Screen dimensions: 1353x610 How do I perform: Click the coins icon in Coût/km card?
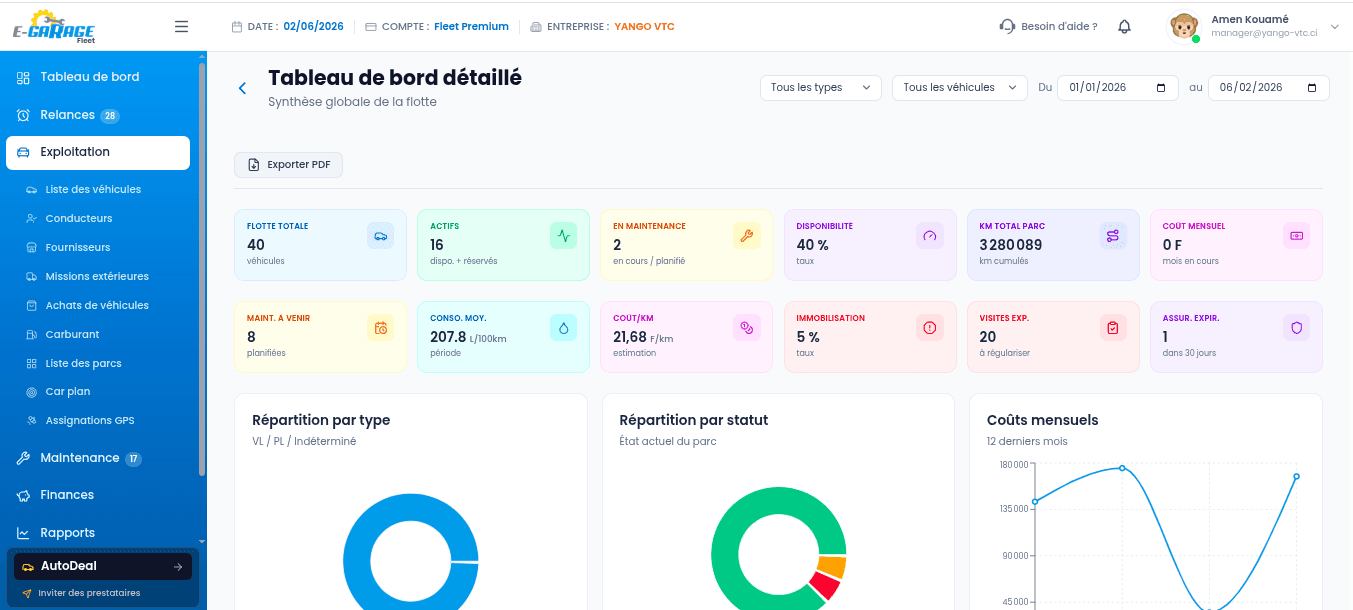pyautogui.click(x=746, y=328)
